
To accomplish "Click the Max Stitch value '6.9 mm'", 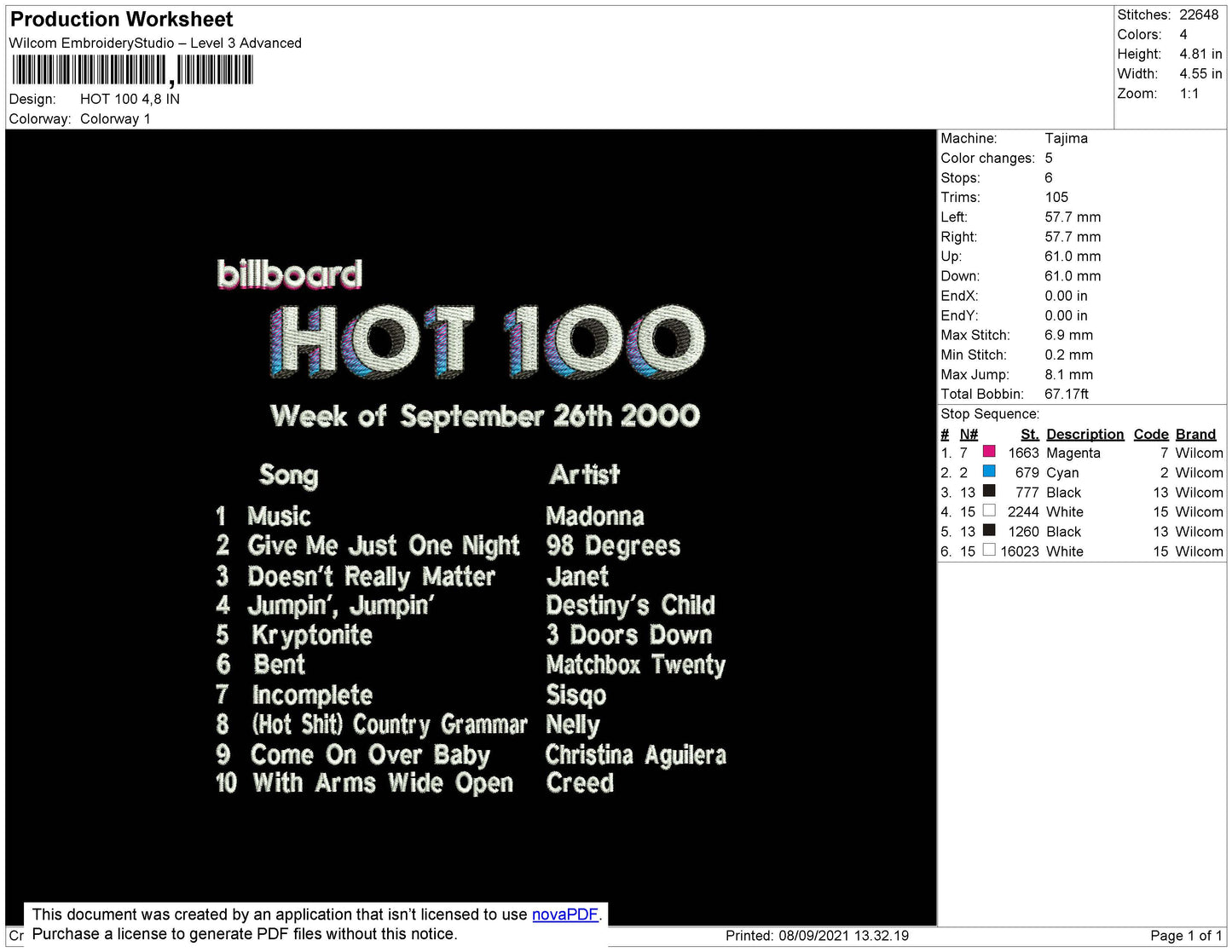I will coord(1069,335).
